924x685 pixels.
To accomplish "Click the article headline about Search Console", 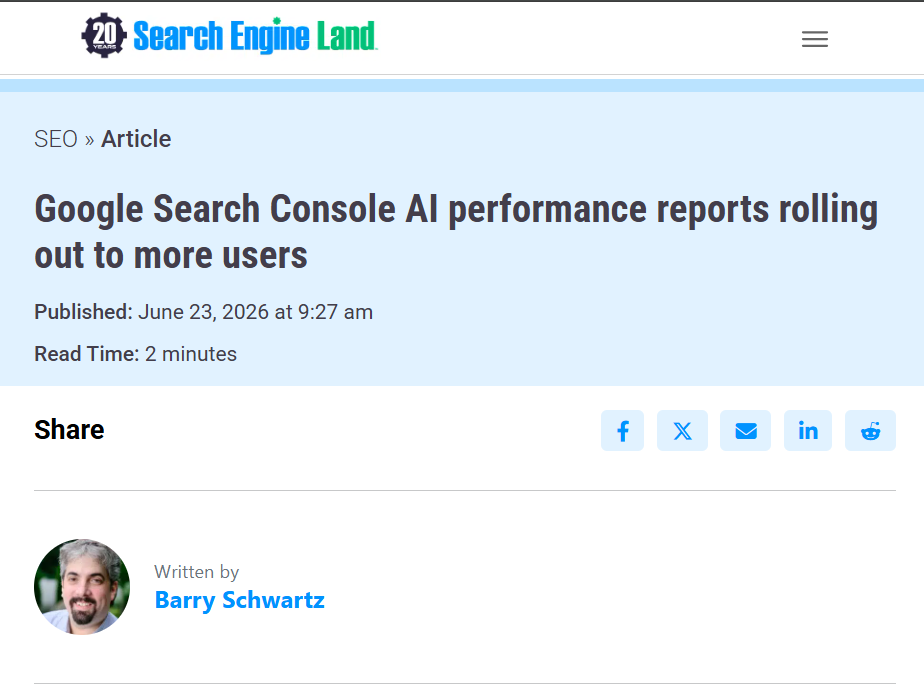I will (456, 232).
